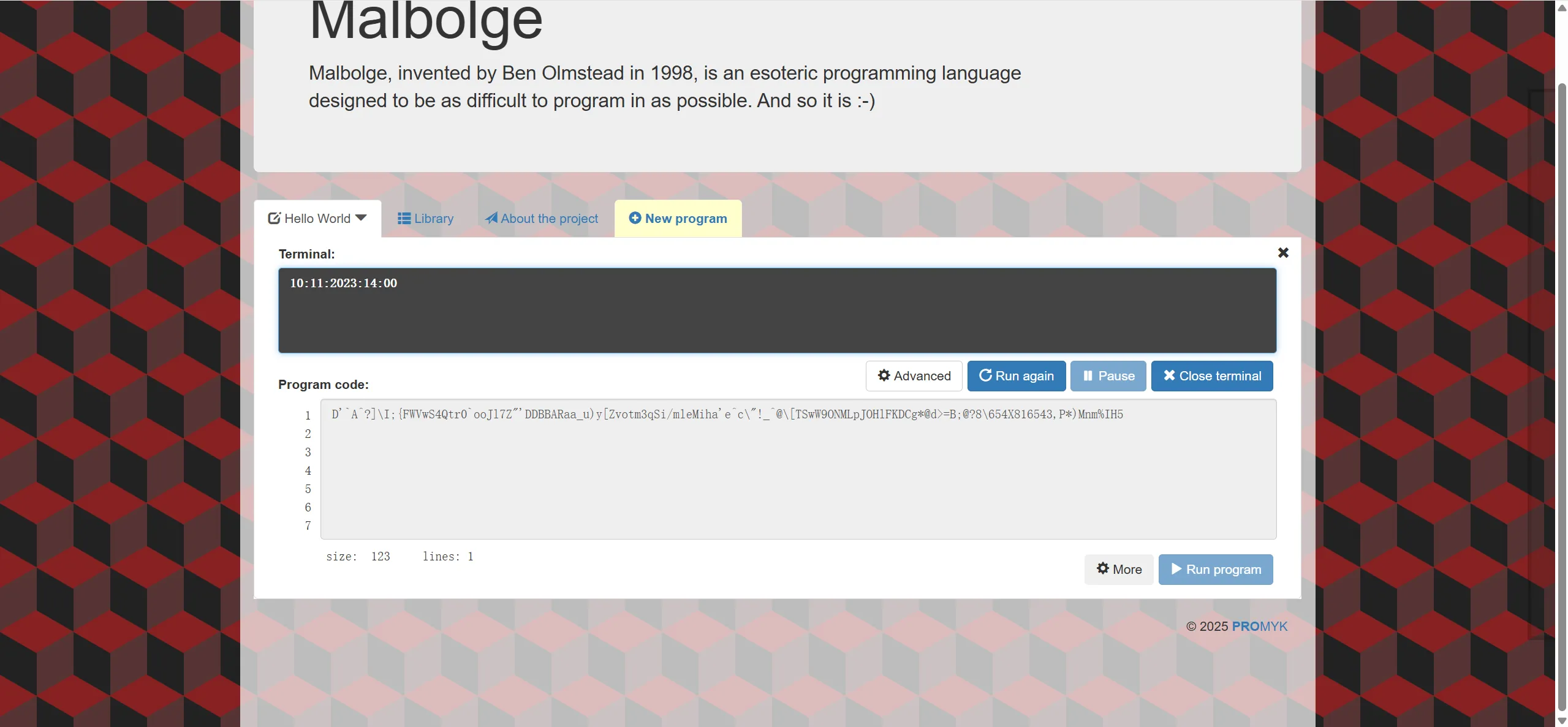Click the edit pencil icon beside Hello World
This screenshot has width=1568, height=727.
coord(274,218)
